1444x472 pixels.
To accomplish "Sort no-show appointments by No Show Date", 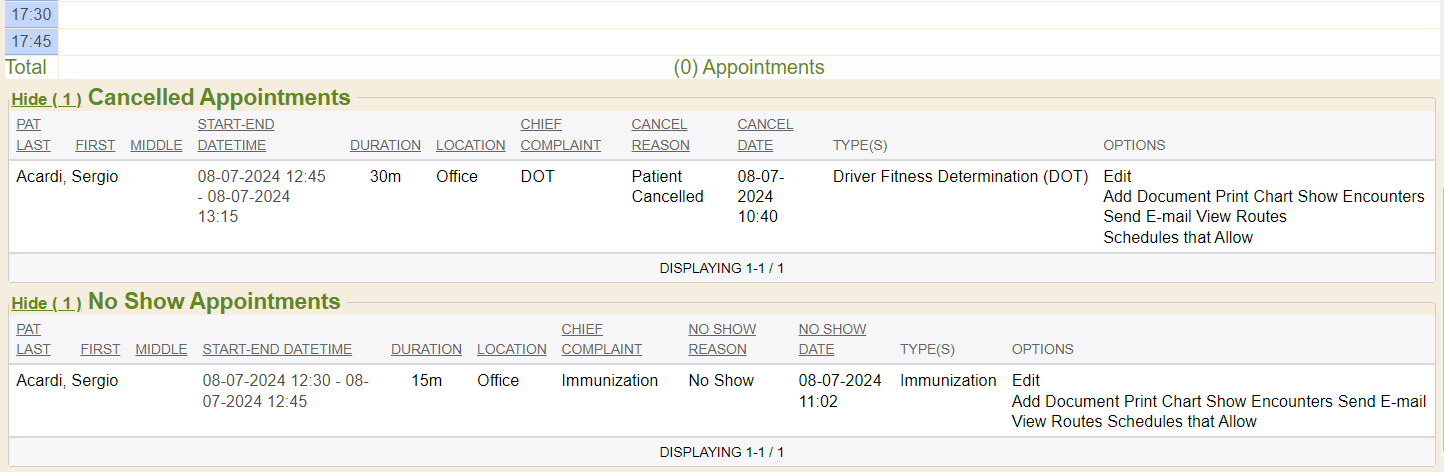I will 832,339.
